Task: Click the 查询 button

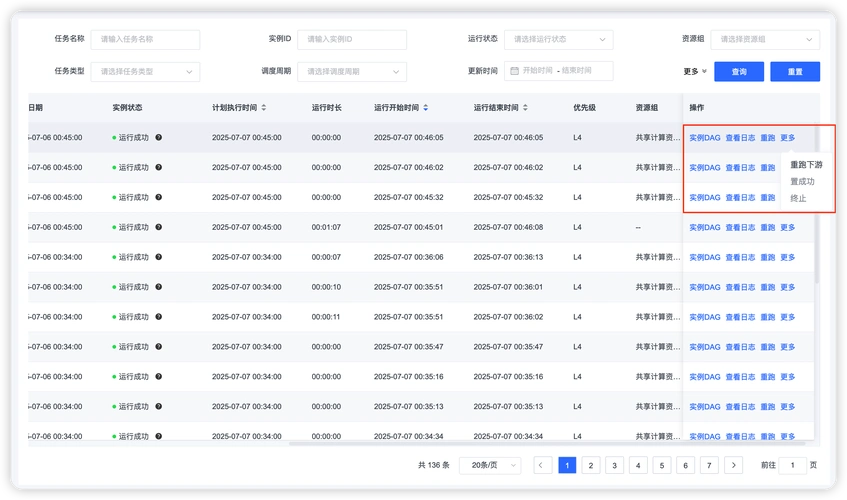Action: (739, 71)
